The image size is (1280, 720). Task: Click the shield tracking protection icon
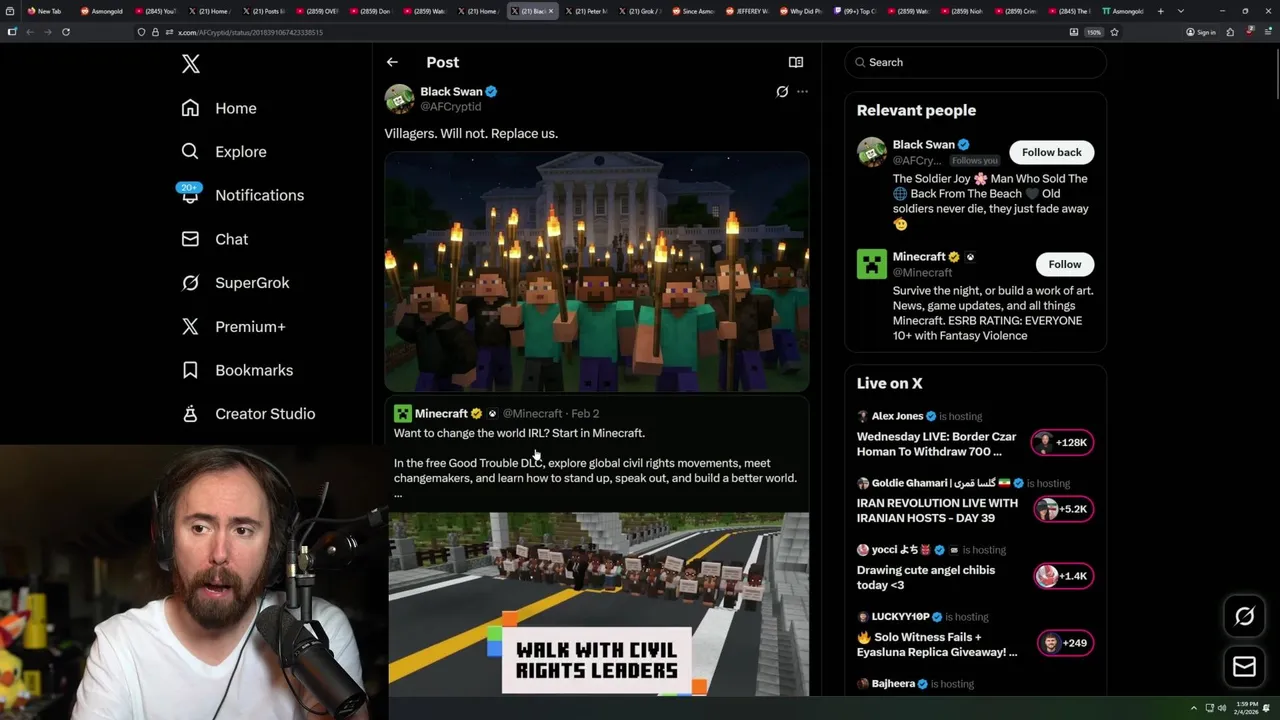point(142,32)
